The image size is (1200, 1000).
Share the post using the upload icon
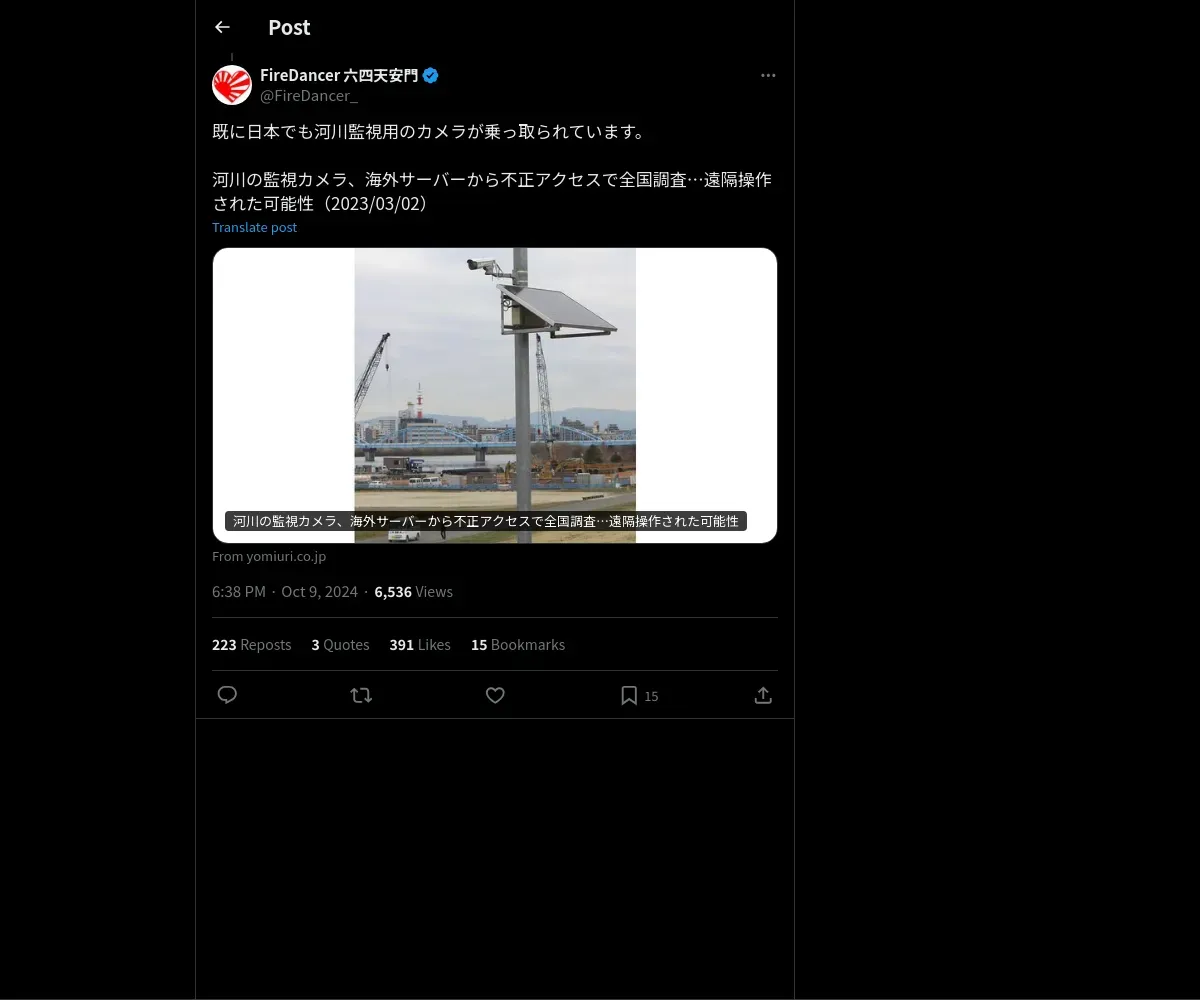(763, 695)
